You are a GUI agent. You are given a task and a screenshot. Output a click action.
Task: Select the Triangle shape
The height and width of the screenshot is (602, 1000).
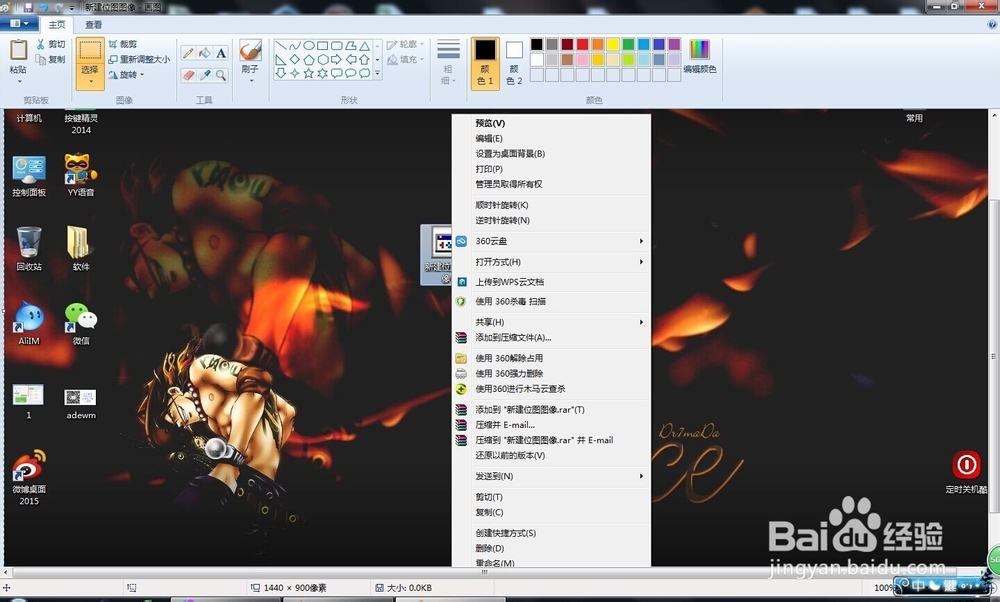tap(365, 46)
